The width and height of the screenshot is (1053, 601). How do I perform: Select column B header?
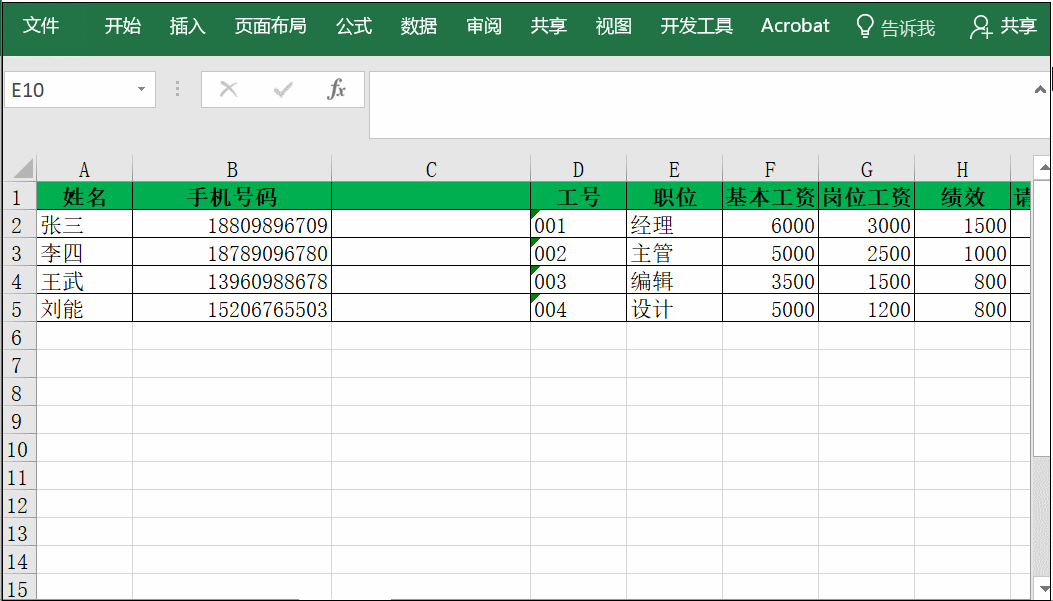click(232, 169)
